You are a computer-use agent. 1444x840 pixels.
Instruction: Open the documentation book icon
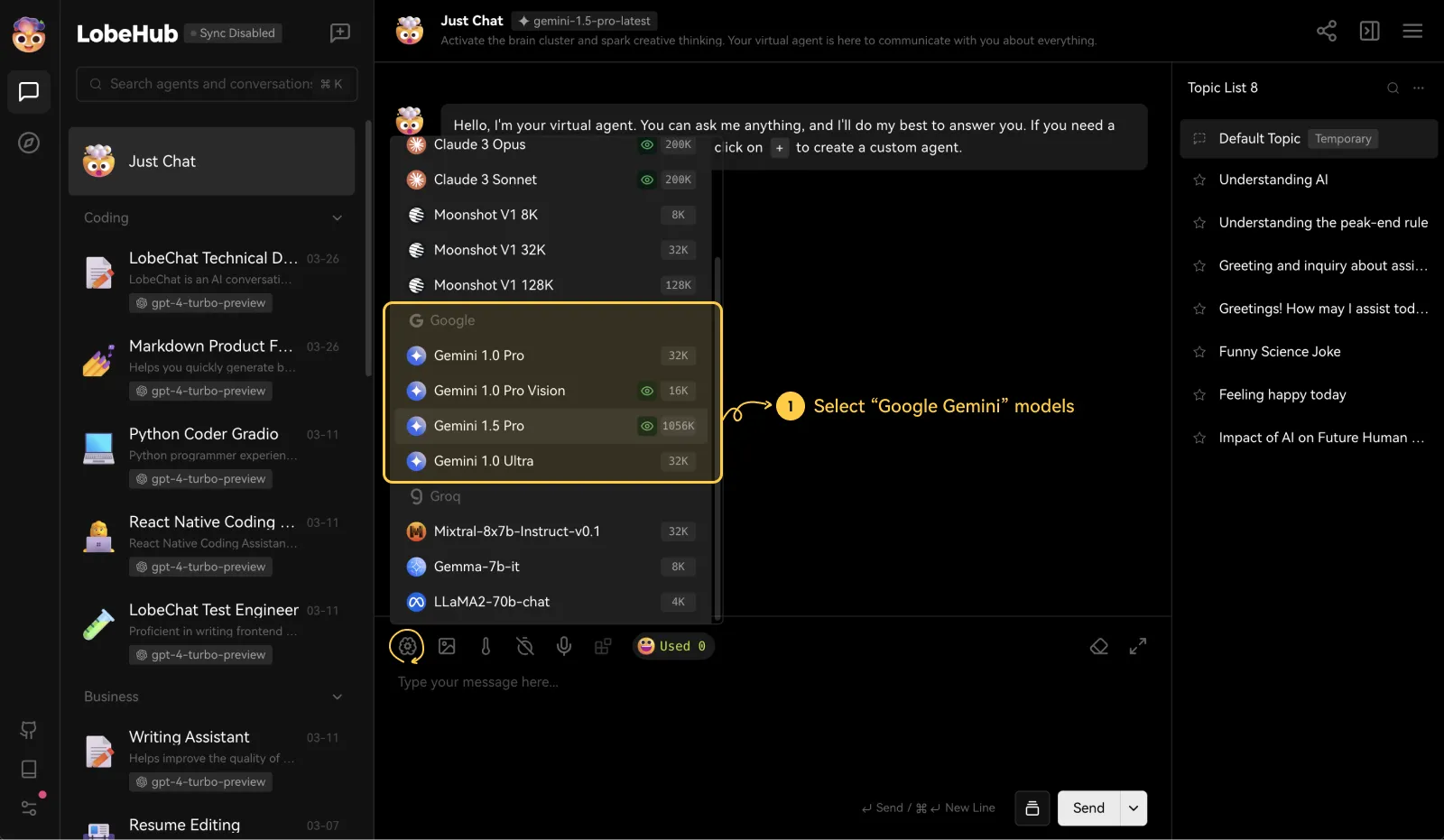29,769
